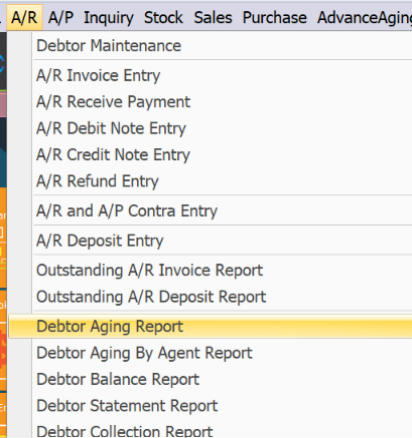Click the highlighted Debtor Aging Report
Viewport: 412px width, 438px height.
pos(210,326)
